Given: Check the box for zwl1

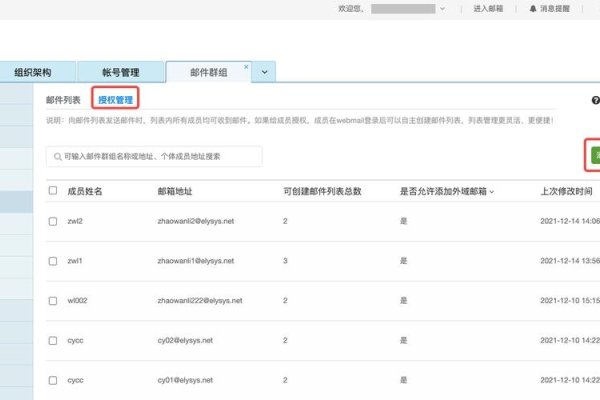Looking at the screenshot, I should [53, 261].
